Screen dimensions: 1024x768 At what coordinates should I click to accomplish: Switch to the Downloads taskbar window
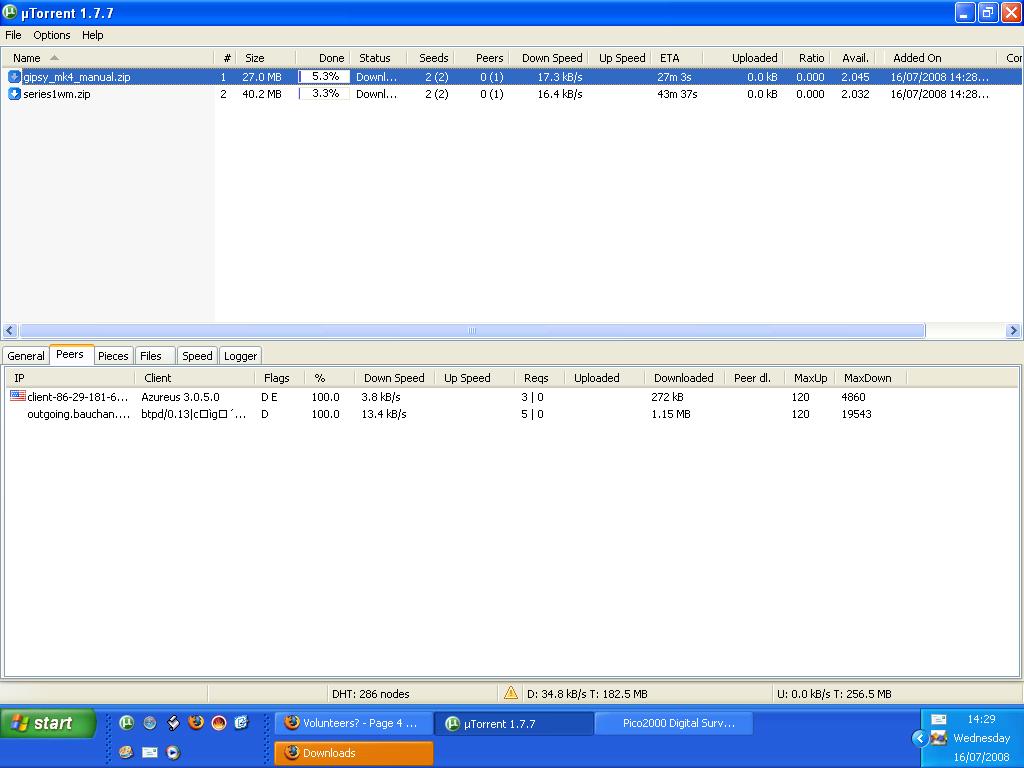pyautogui.click(x=354, y=753)
